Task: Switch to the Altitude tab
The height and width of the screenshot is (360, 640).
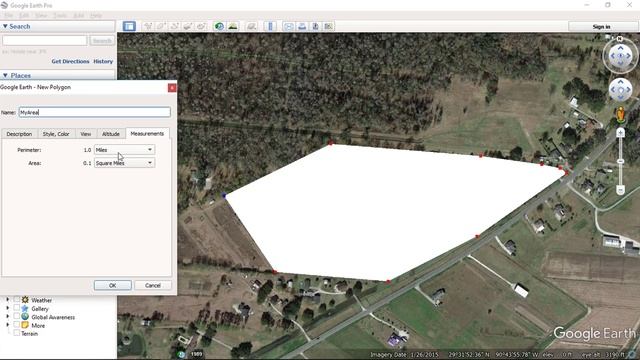Action: pos(111,134)
